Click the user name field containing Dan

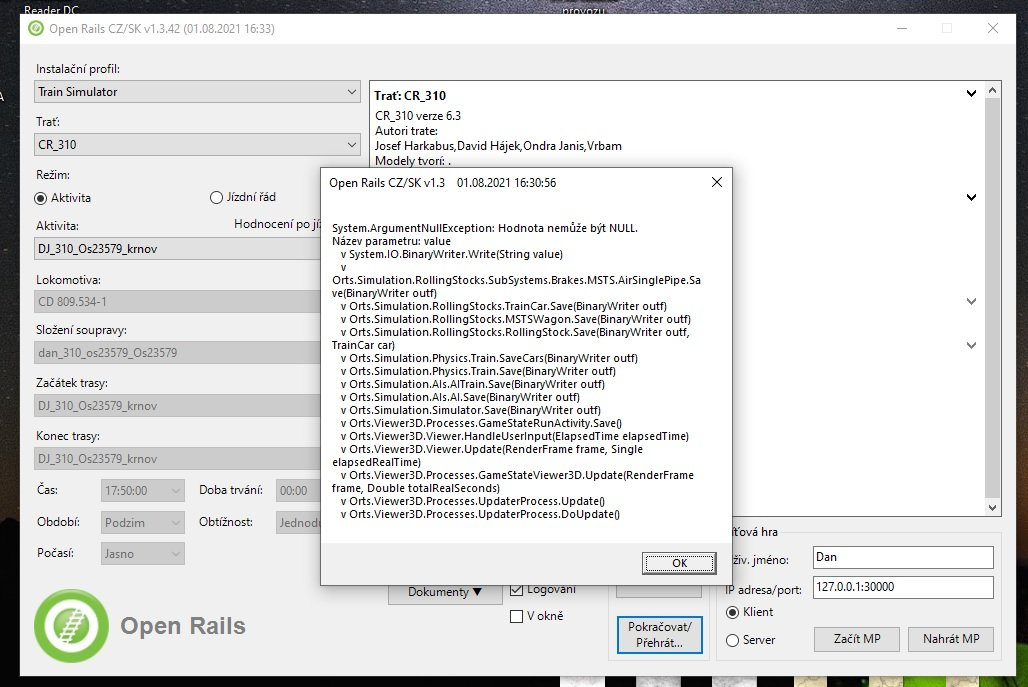pyautogui.click(x=903, y=557)
